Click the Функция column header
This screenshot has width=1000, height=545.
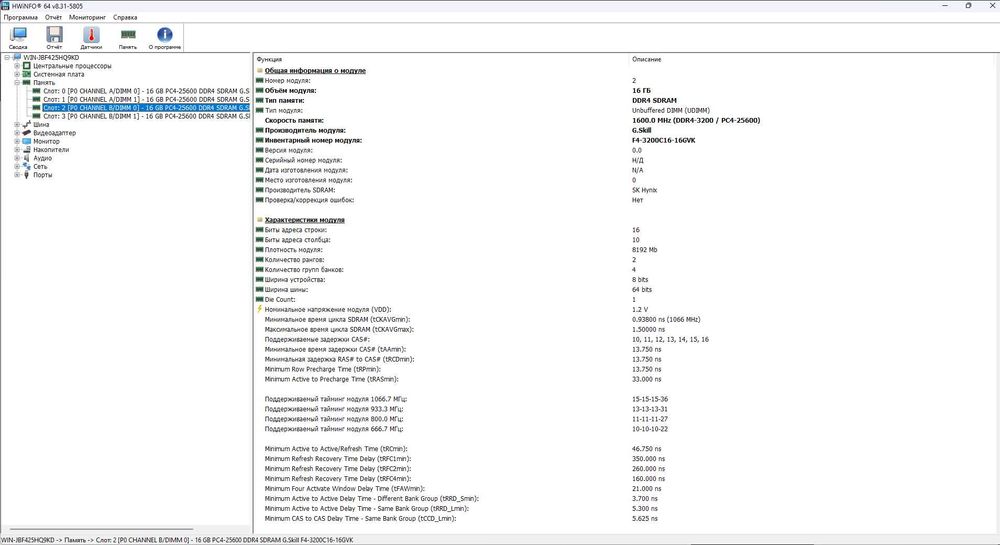(269, 59)
